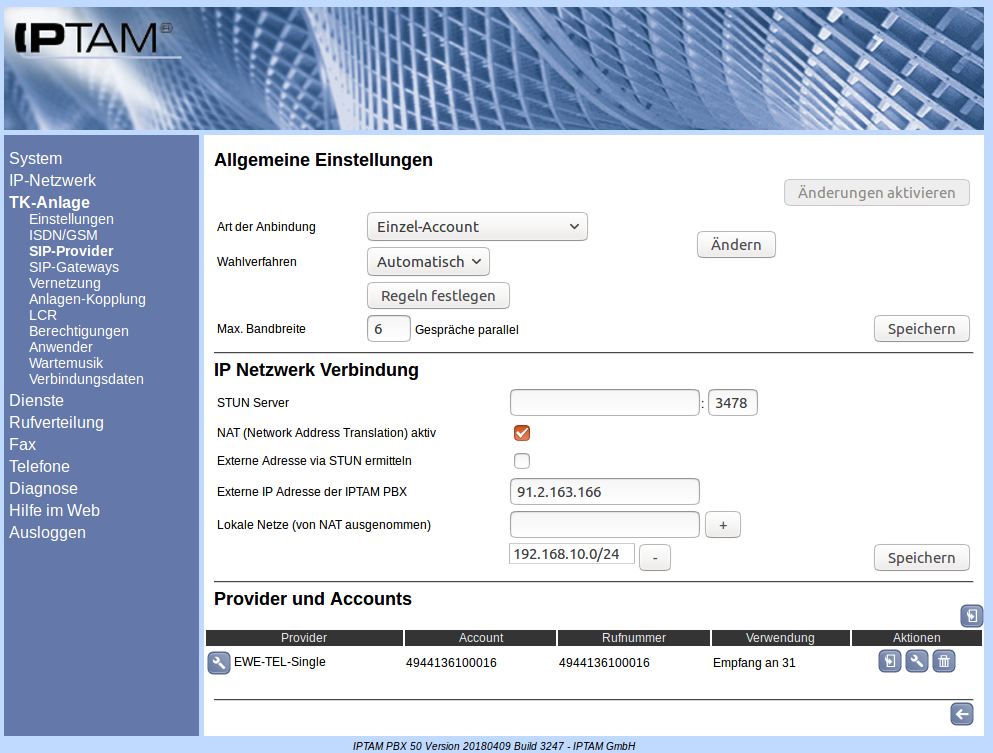Viewport: 993px width, 753px height.
Task: Click the wrench icon beside EWE-TEL-Single provider
Action: (219, 663)
